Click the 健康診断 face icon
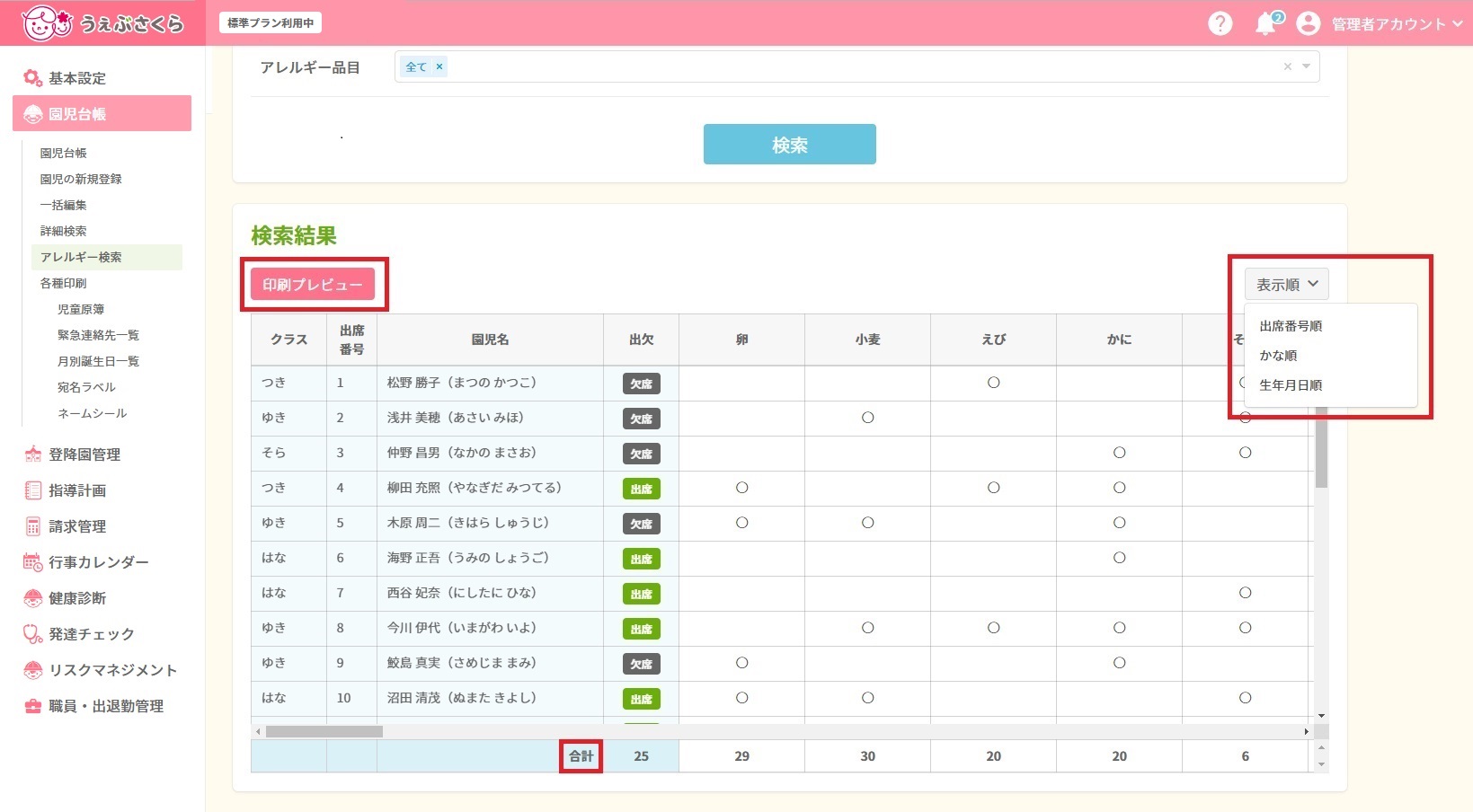1473x812 pixels. pyautogui.click(x=32, y=598)
